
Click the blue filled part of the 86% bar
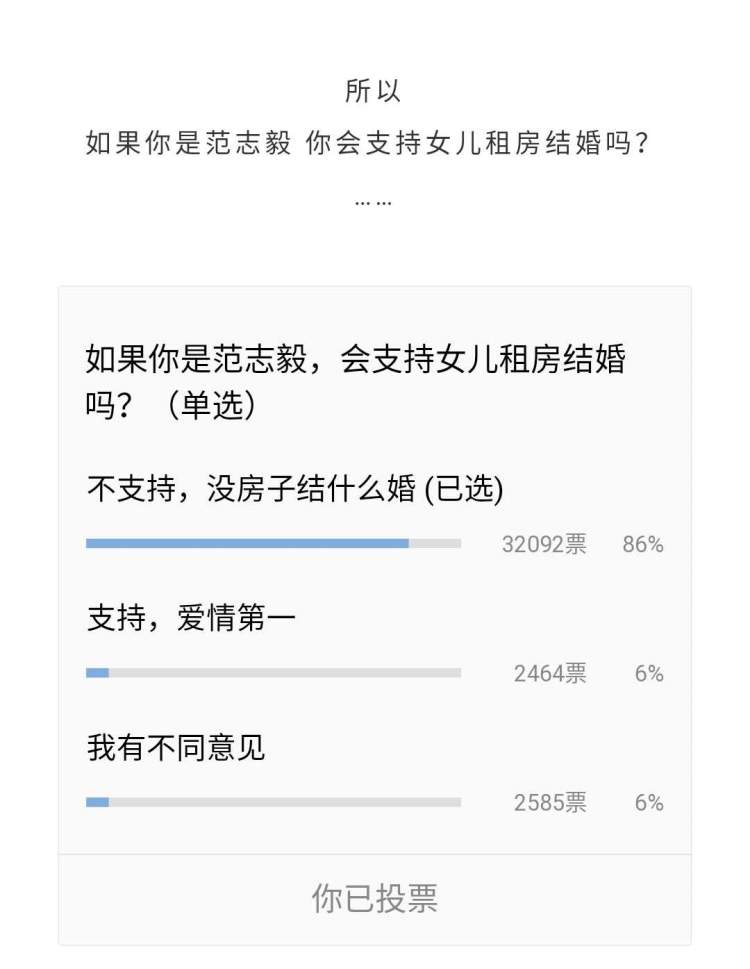click(x=247, y=544)
